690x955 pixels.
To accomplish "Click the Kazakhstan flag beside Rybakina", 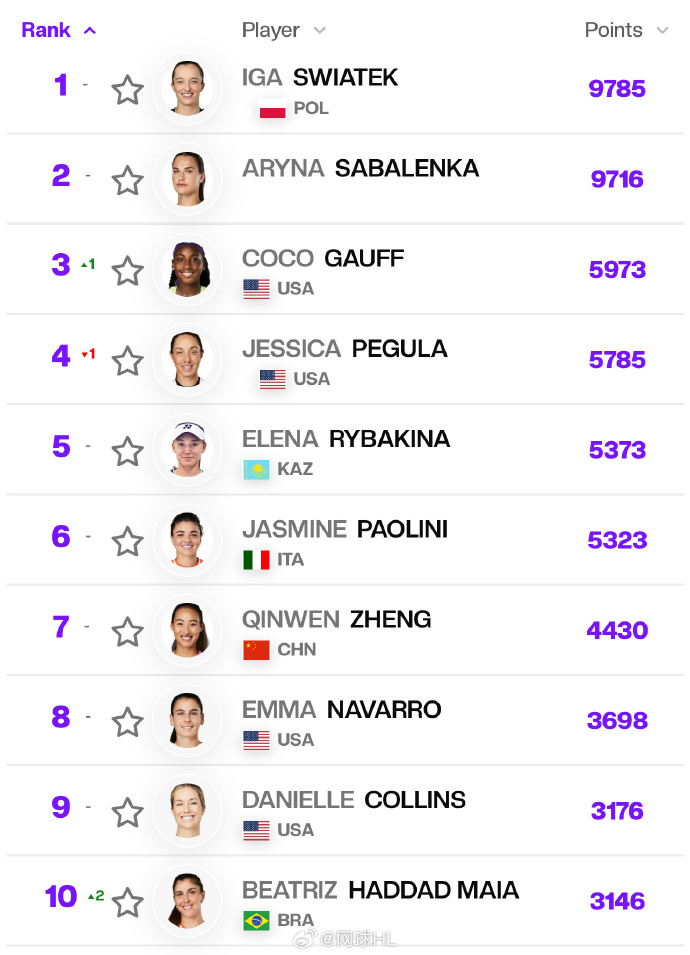I will point(256,469).
